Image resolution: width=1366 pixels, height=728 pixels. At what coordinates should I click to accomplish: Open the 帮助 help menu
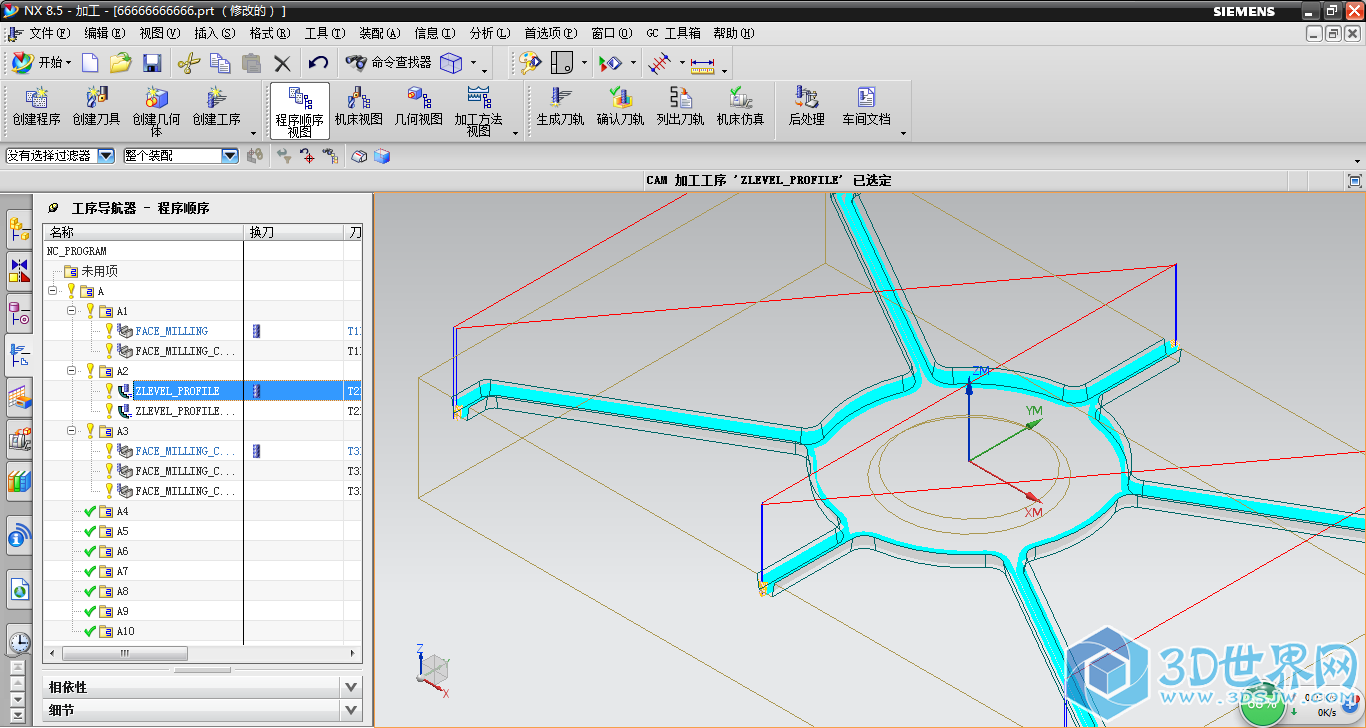click(733, 33)
